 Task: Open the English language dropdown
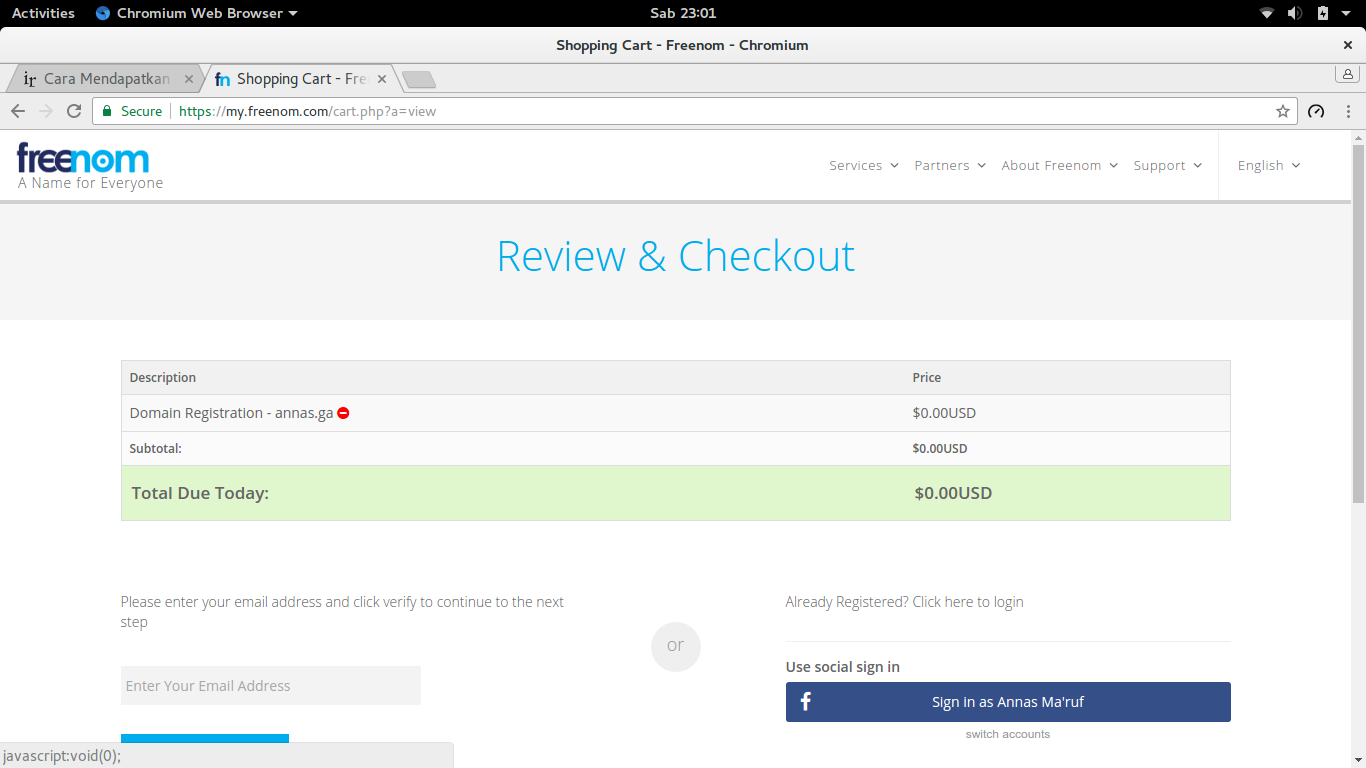pos(1269,165)
